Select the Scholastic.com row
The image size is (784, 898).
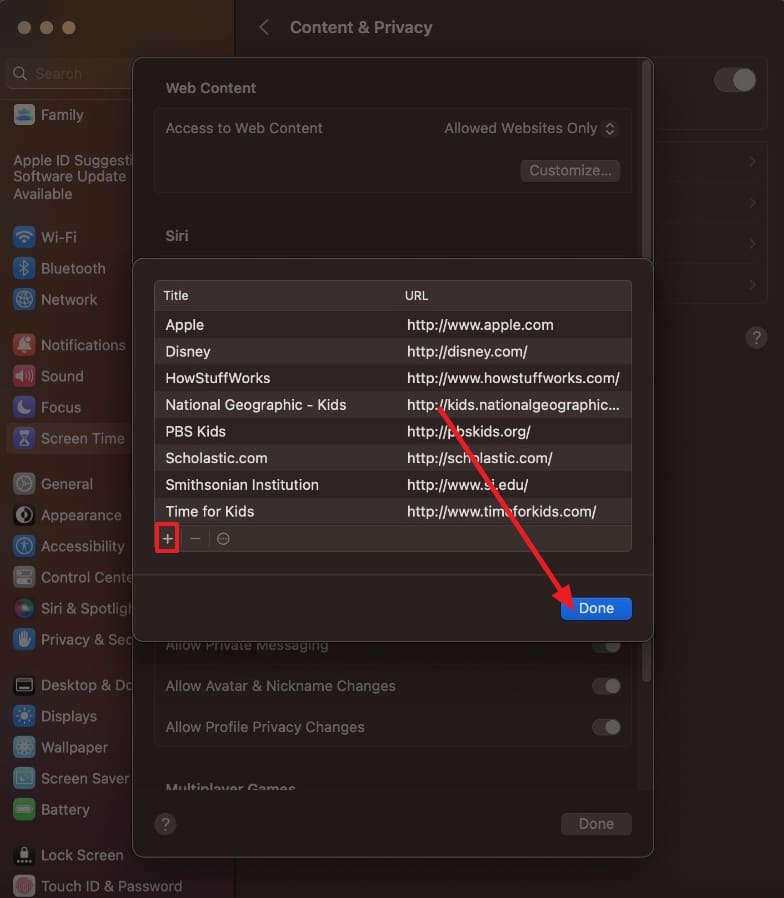pos(393,458)
